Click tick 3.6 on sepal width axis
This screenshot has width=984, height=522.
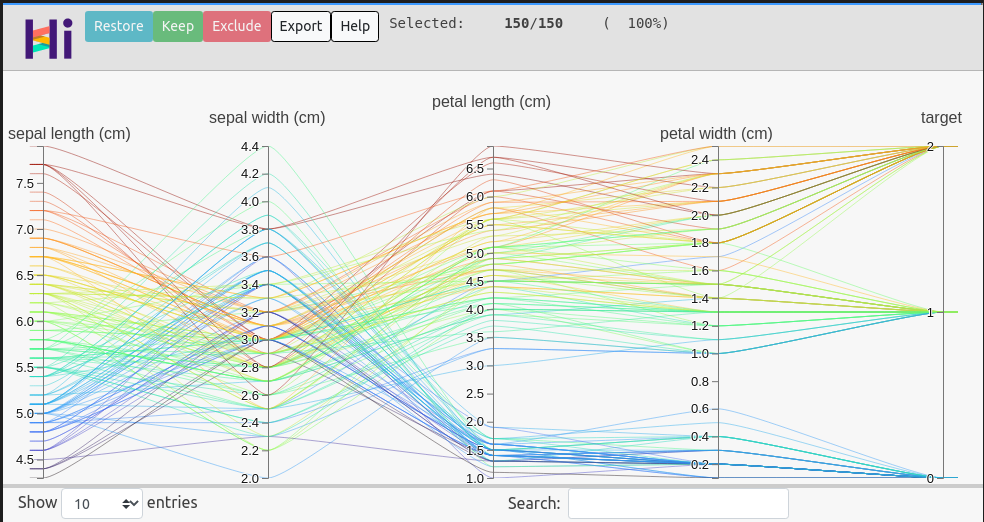click(250, 257)
